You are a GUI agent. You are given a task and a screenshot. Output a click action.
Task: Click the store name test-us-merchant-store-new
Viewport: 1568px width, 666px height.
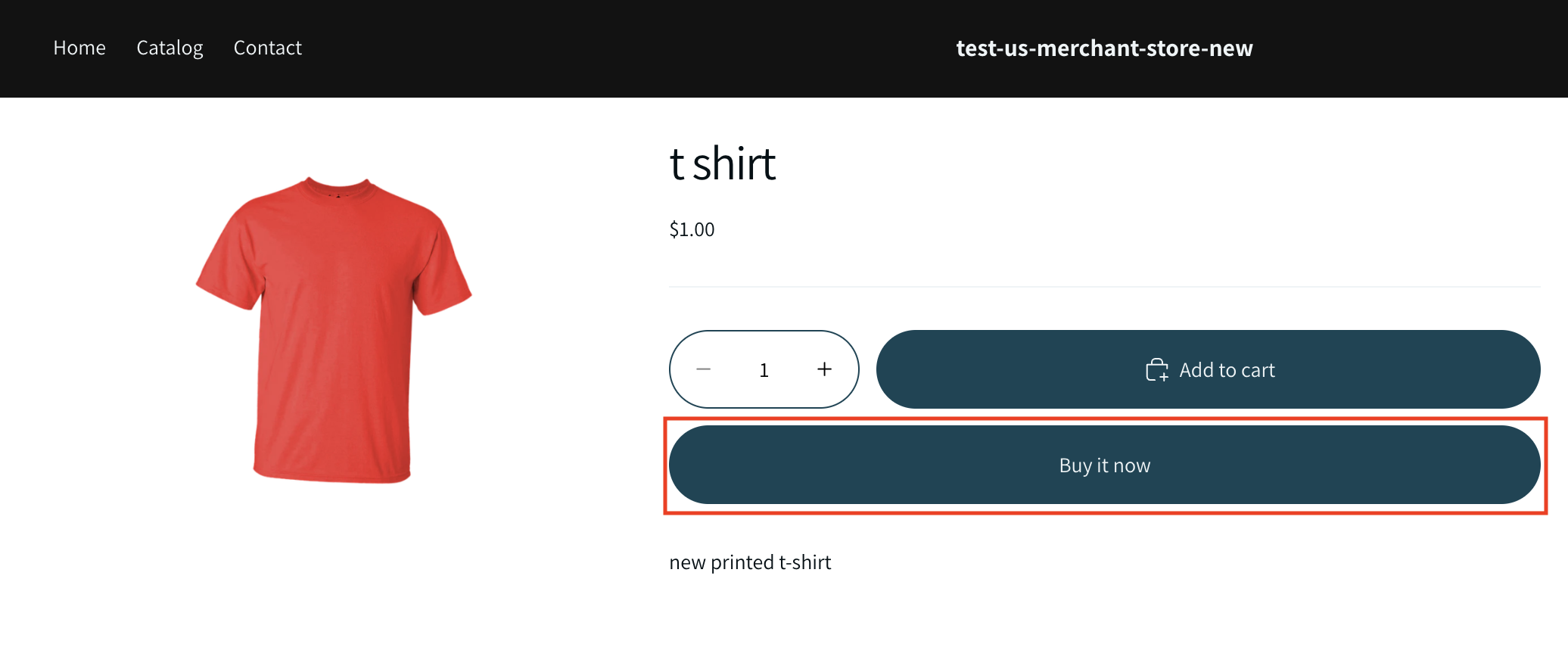click(1104, 48)
